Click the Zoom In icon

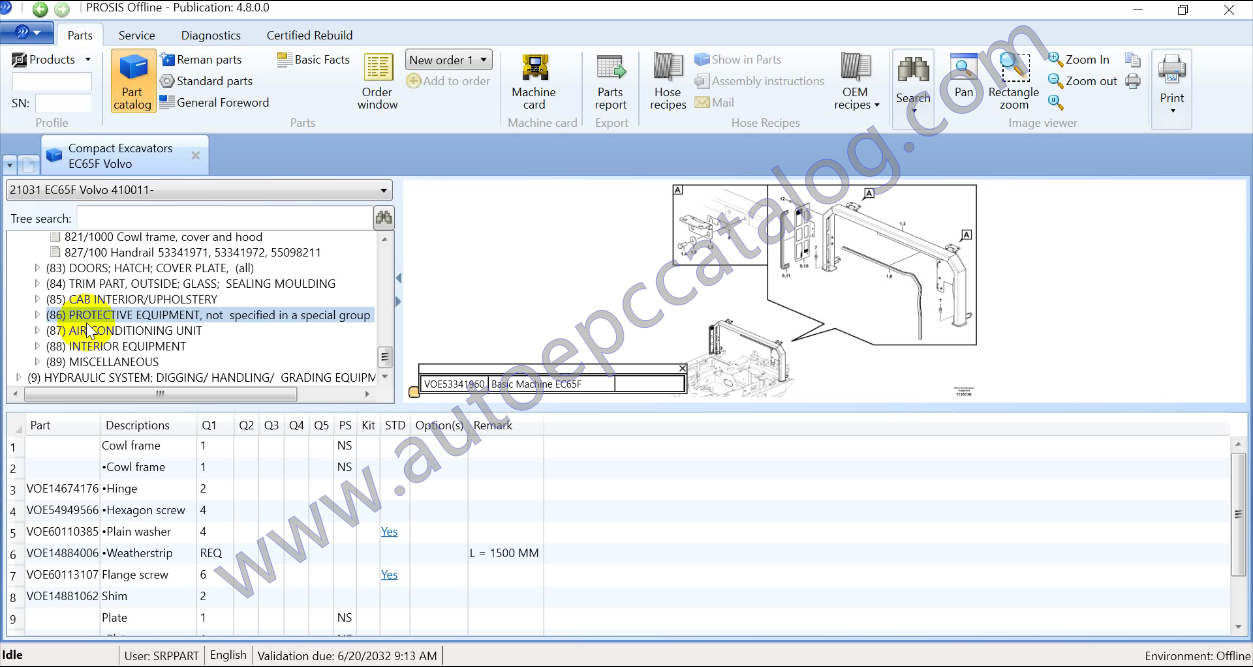1056,60
